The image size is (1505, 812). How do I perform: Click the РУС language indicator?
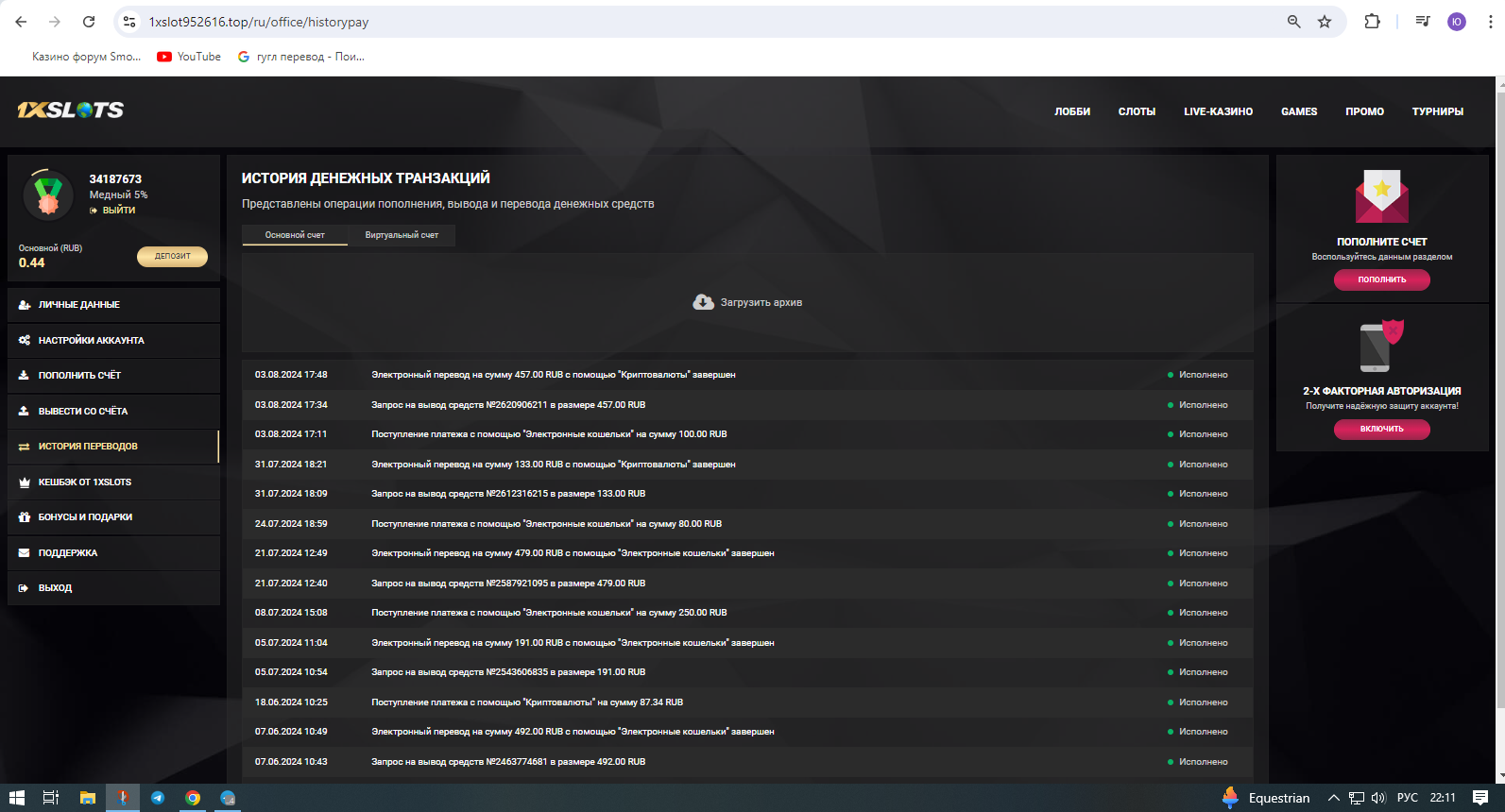coord(1408,798)
